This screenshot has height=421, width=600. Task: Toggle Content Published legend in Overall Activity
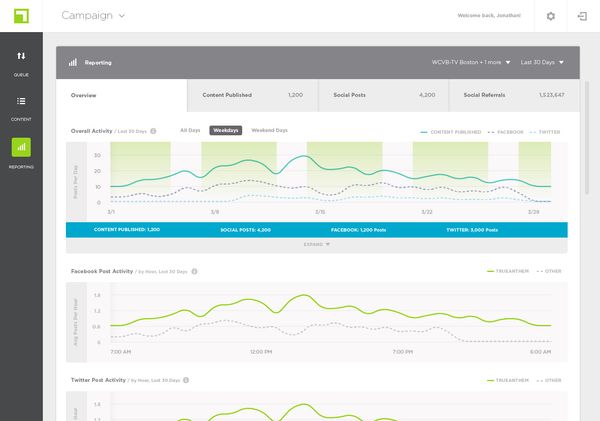tap(450, 132)
